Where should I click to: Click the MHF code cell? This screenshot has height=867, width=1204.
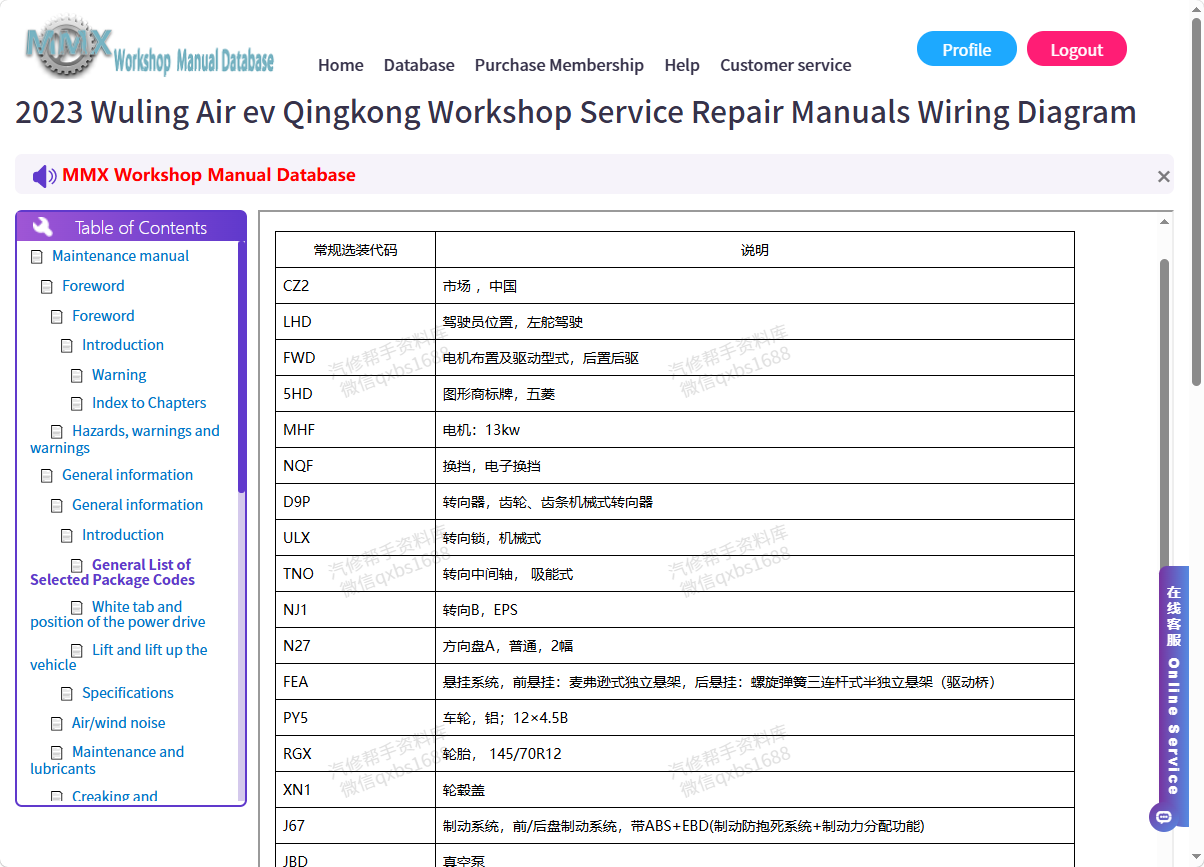point(355,430)
